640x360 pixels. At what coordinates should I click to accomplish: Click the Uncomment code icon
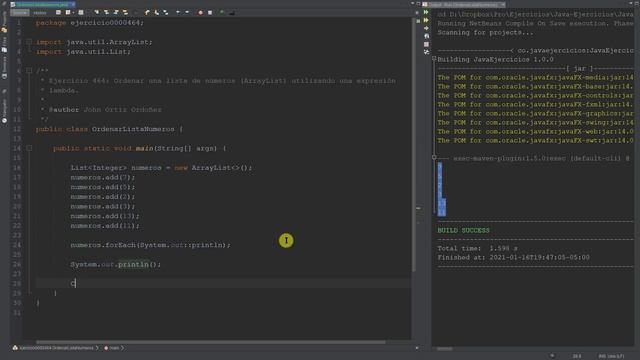pos(232,13)
